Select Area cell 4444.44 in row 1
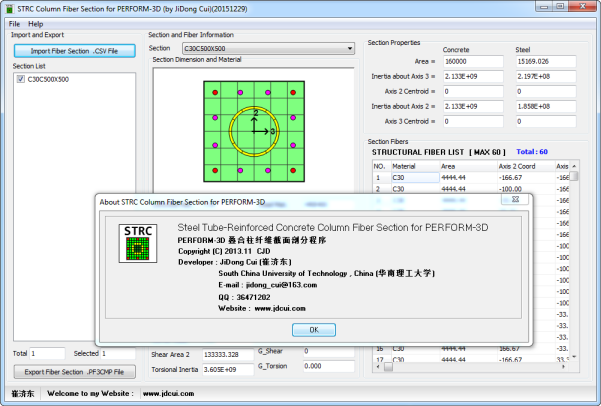 coord(468,178)
